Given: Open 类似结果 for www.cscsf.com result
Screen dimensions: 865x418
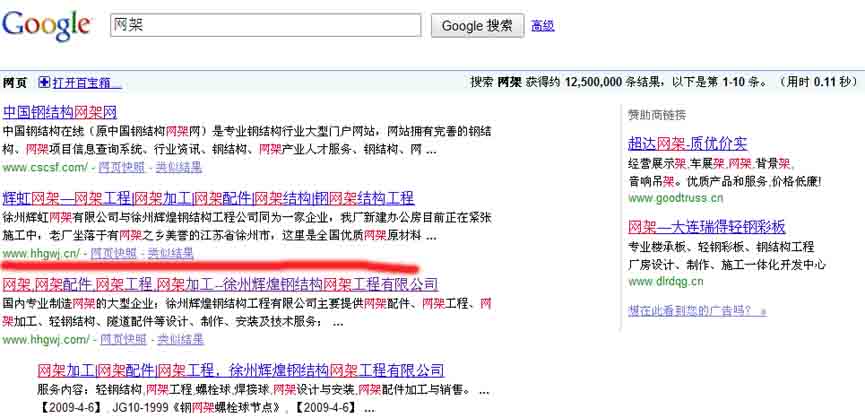Looking at the screenshot, I should click(x=178, y=167).
